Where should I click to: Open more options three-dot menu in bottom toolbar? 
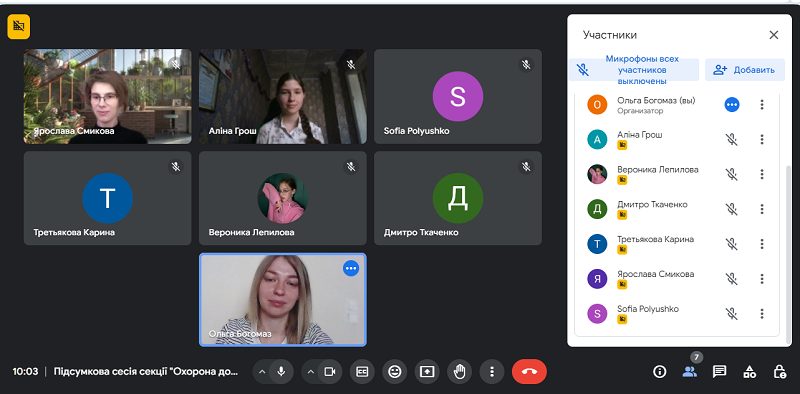tap(492, 372)
